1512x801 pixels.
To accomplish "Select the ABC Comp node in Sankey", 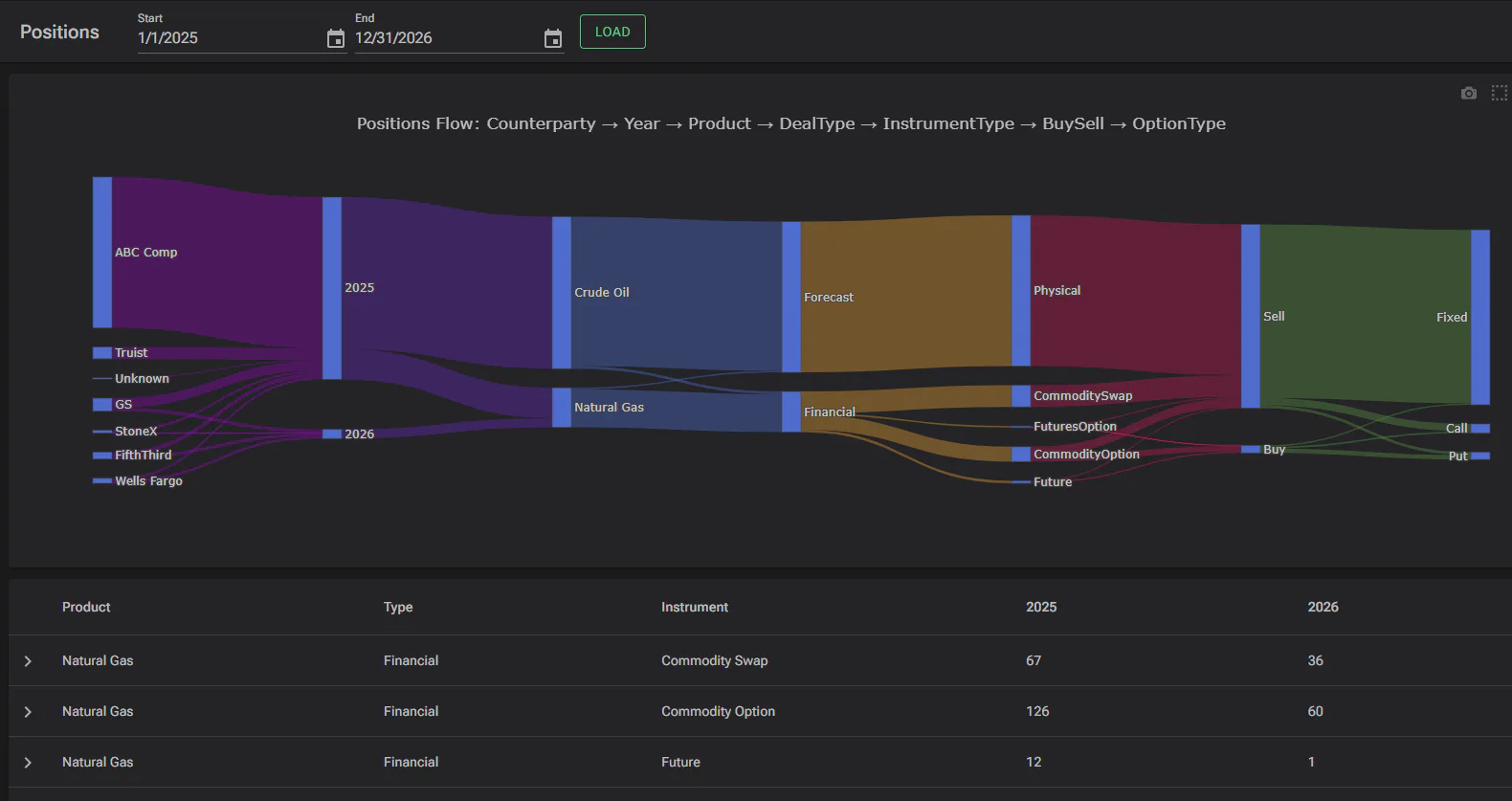I will tap(102, 253).
